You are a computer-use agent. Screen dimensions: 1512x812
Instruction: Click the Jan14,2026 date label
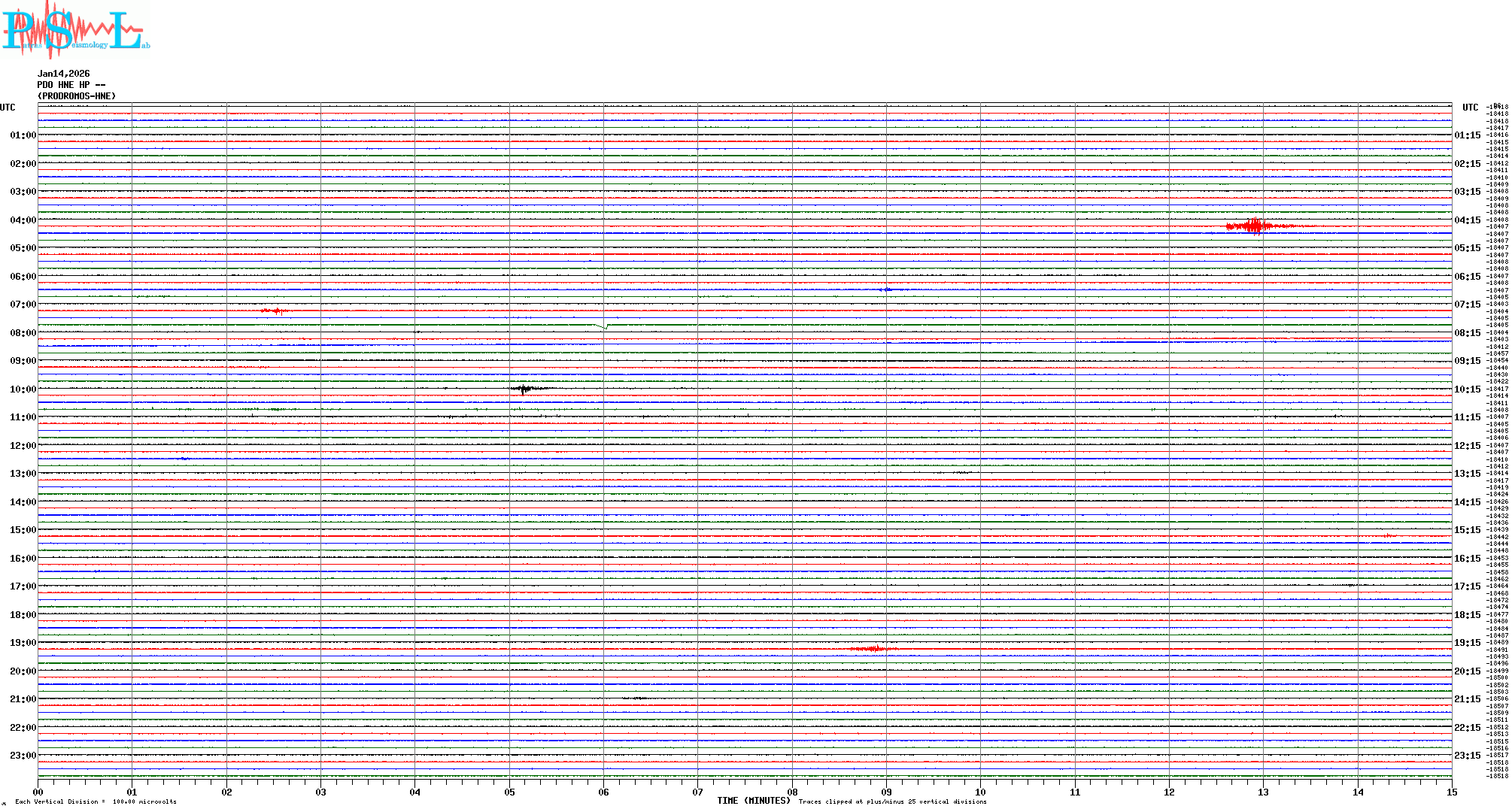pos(63,74)
